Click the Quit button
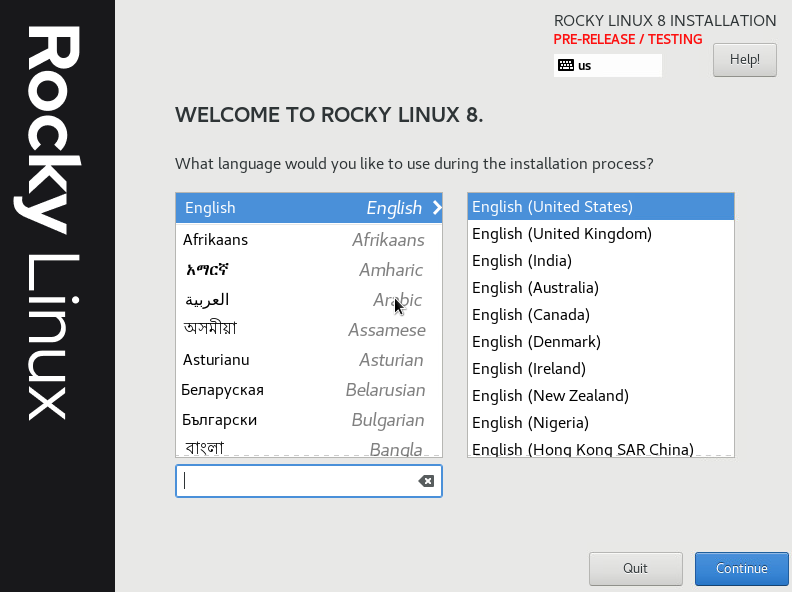 point(635,568)
